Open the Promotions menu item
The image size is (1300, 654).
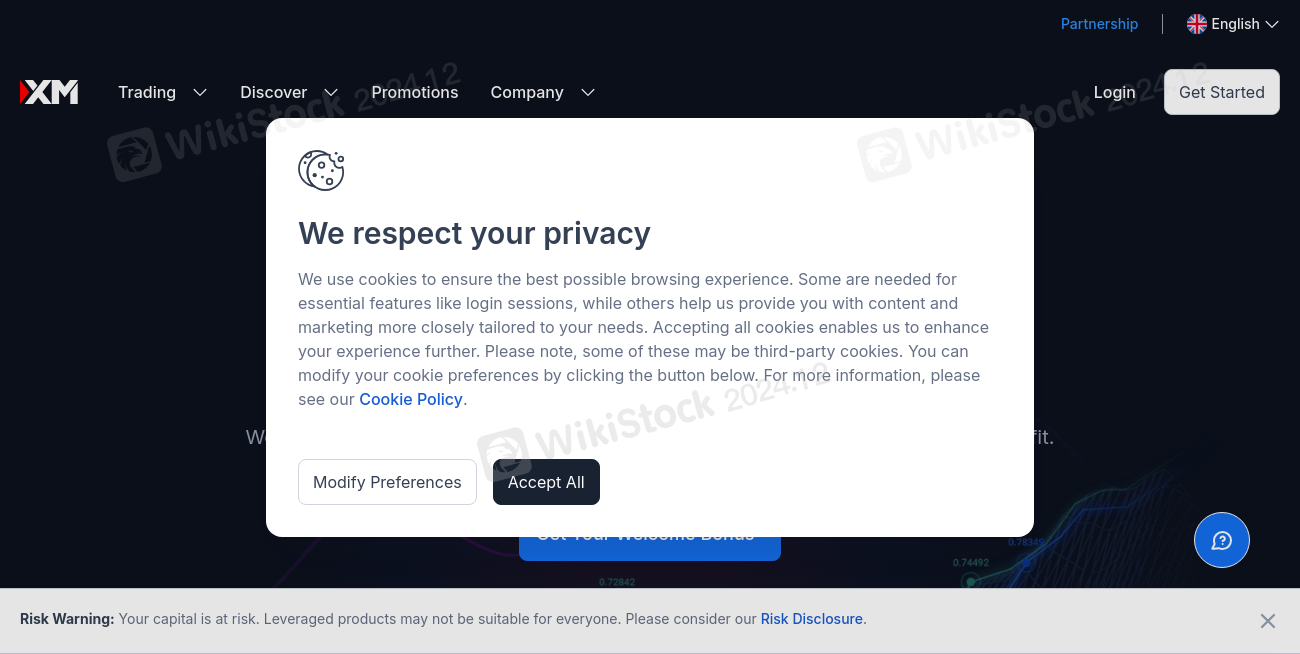414,92
